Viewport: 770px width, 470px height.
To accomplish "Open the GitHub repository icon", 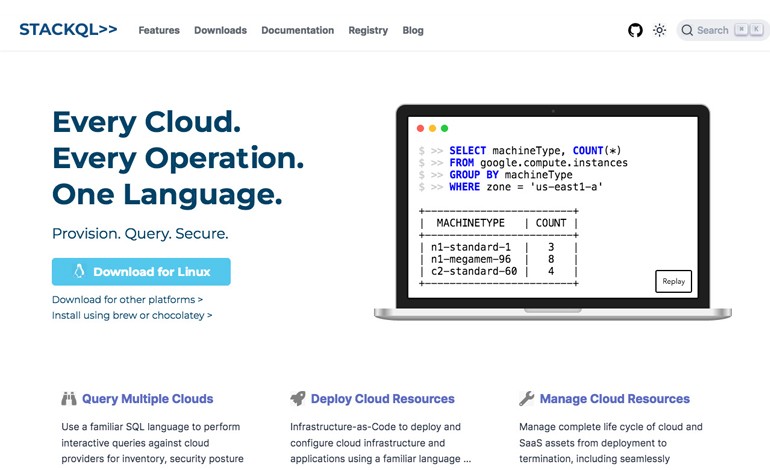I will (635, 30).
